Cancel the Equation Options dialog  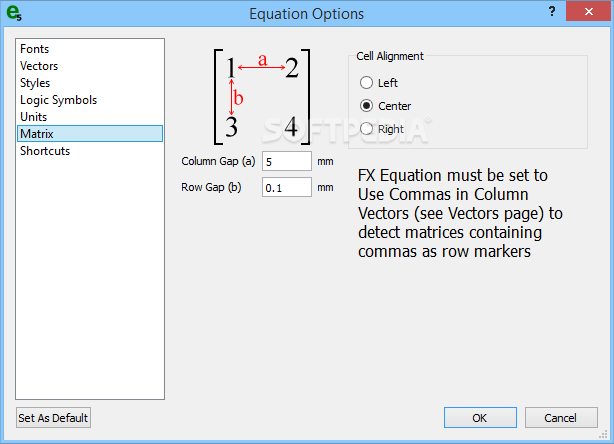tap(561, 418)
